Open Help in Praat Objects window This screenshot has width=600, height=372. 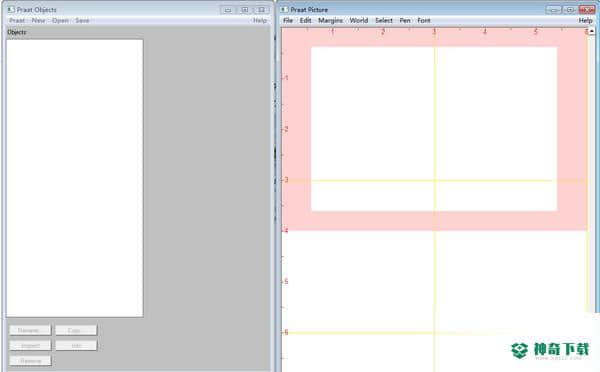(260, 21)
